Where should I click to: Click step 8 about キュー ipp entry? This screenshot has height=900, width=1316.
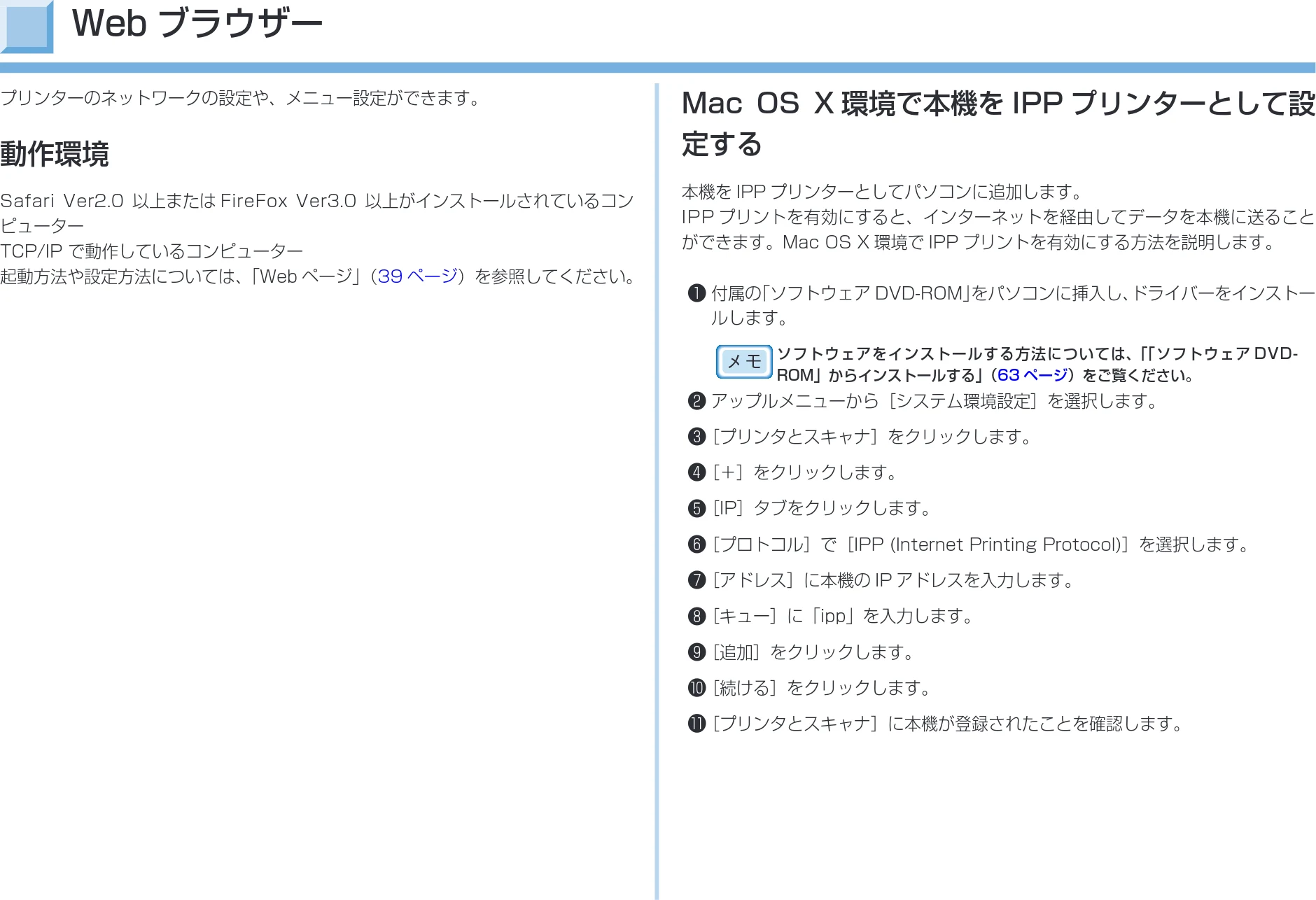point(830,616)
